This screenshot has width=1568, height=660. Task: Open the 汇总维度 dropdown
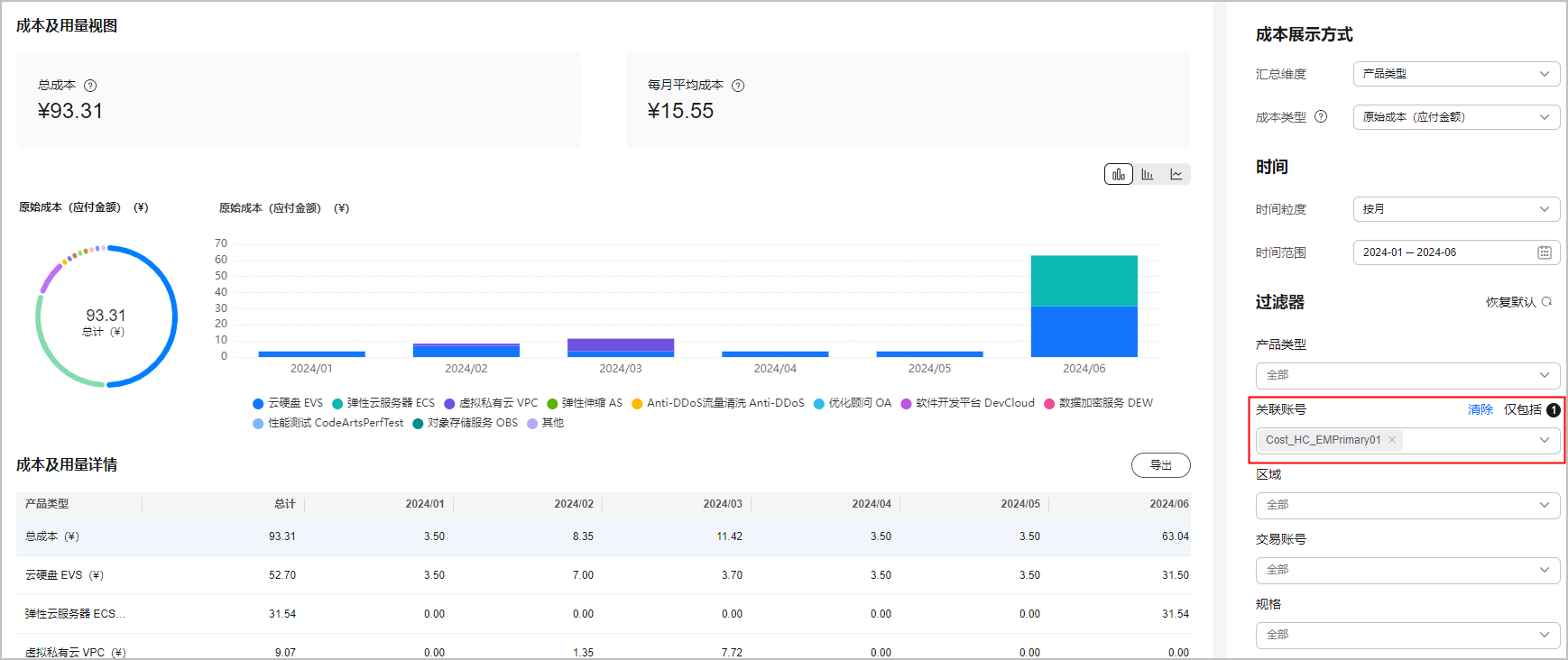click(x=1456, y=74)
